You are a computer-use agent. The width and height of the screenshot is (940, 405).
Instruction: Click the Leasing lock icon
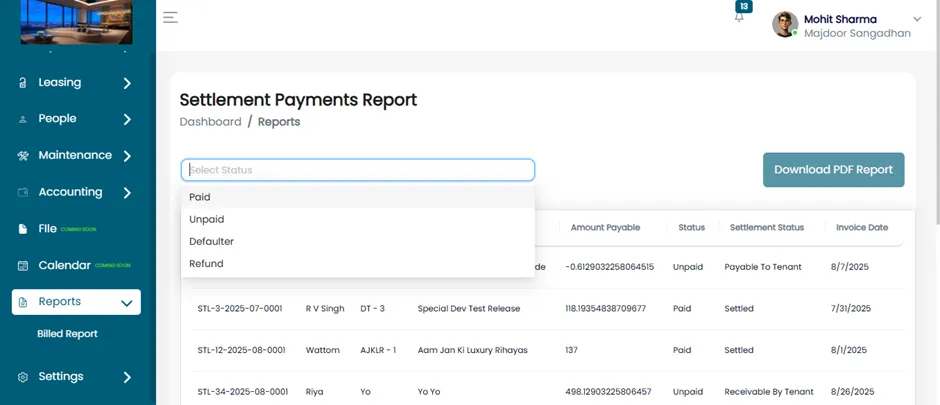23,83
